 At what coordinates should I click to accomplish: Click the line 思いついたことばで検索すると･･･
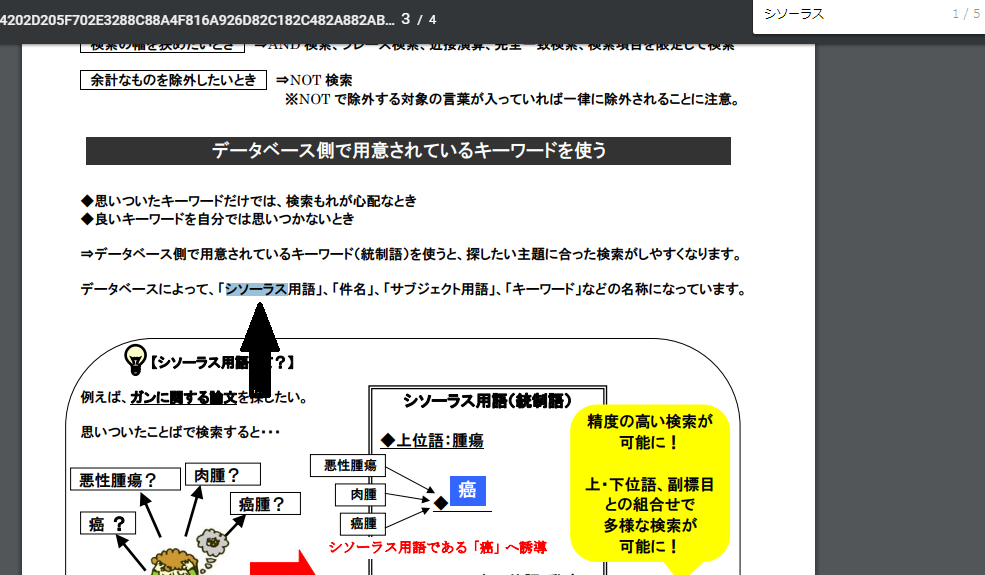click(x=180, y=432)
